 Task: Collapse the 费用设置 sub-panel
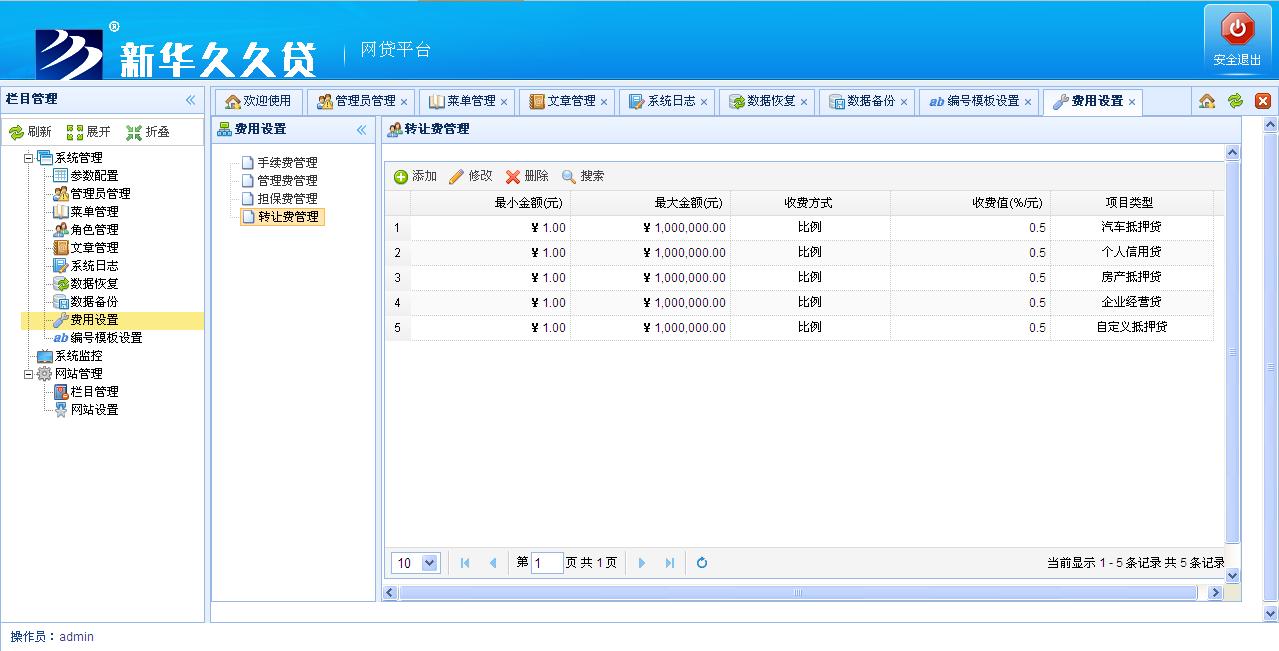(x=361, y=130)
